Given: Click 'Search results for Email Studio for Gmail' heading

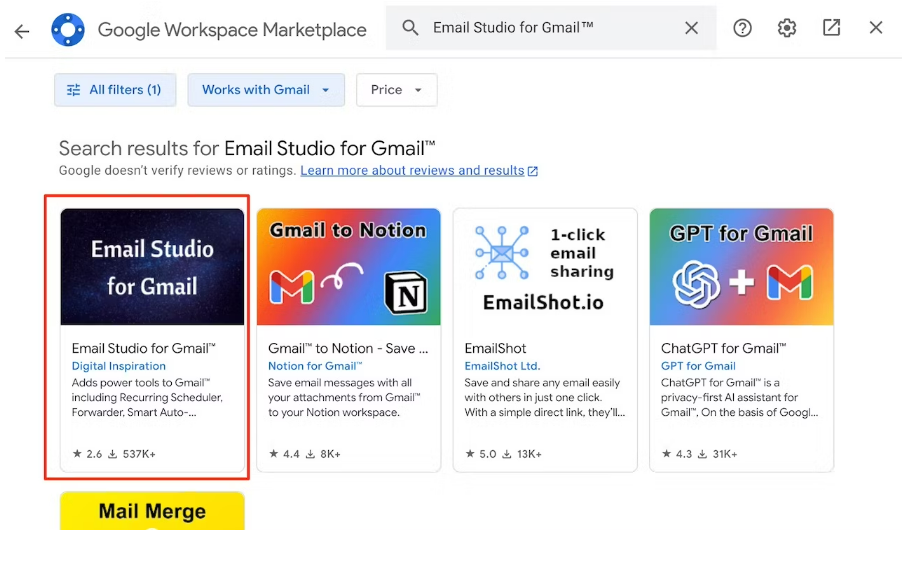Looking at the screenshot, I should point(247,149).
